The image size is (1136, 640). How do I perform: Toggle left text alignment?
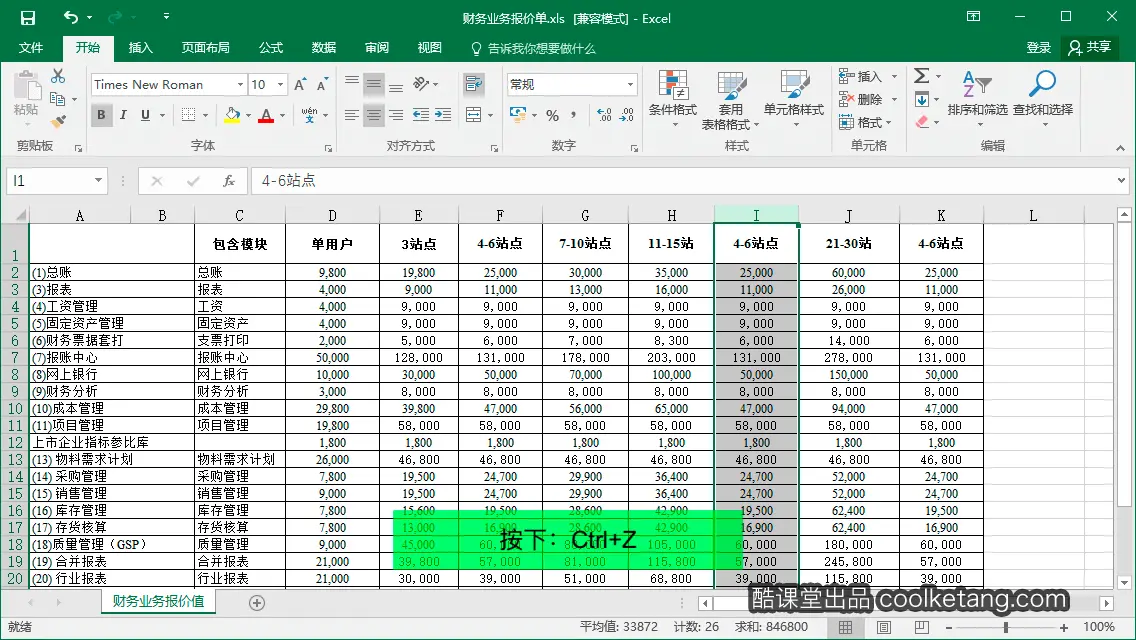351,115
